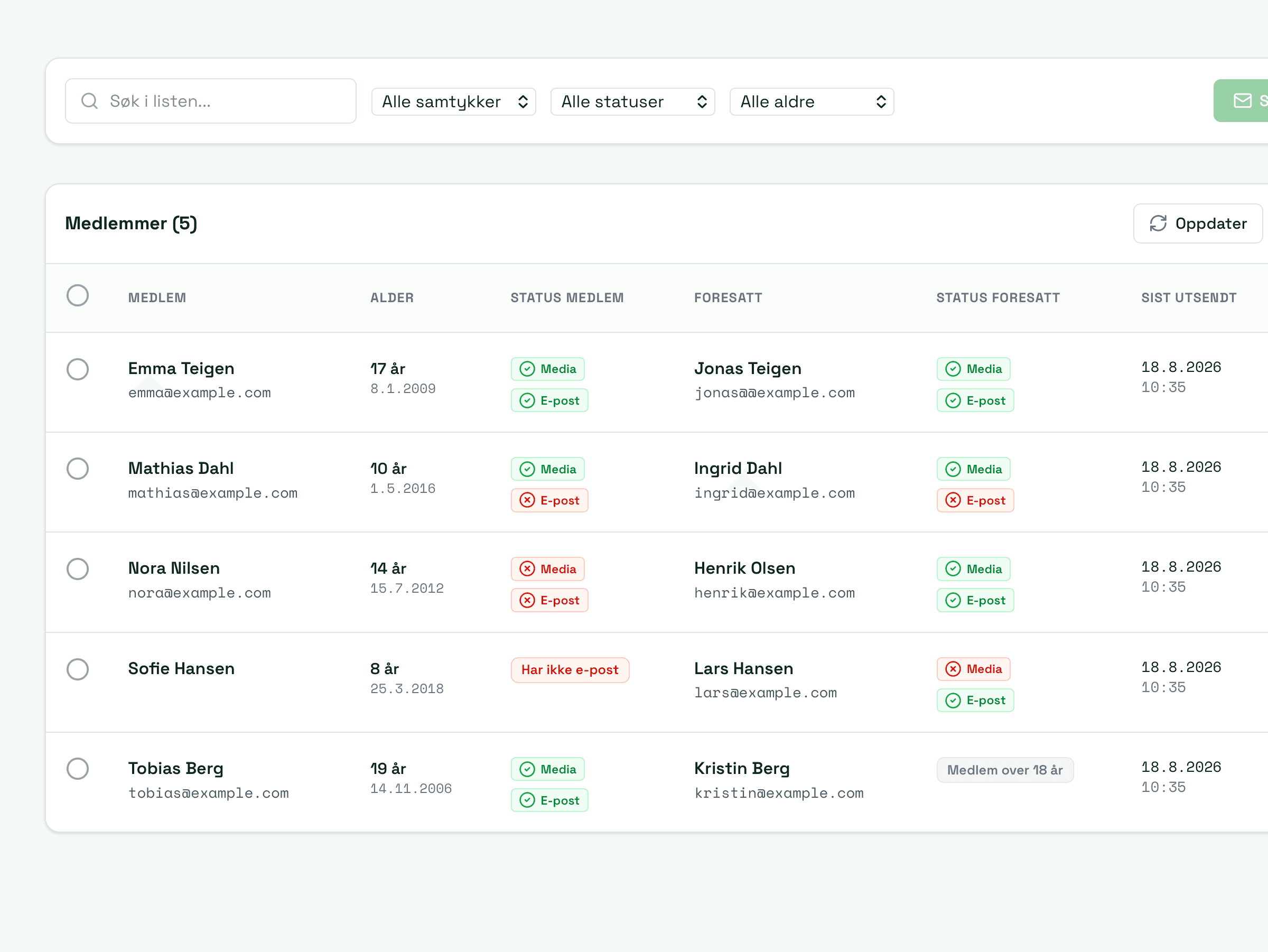The image size is (1268, 952).
Task: Click email lars@example.com
Action: tap(765, 693)
